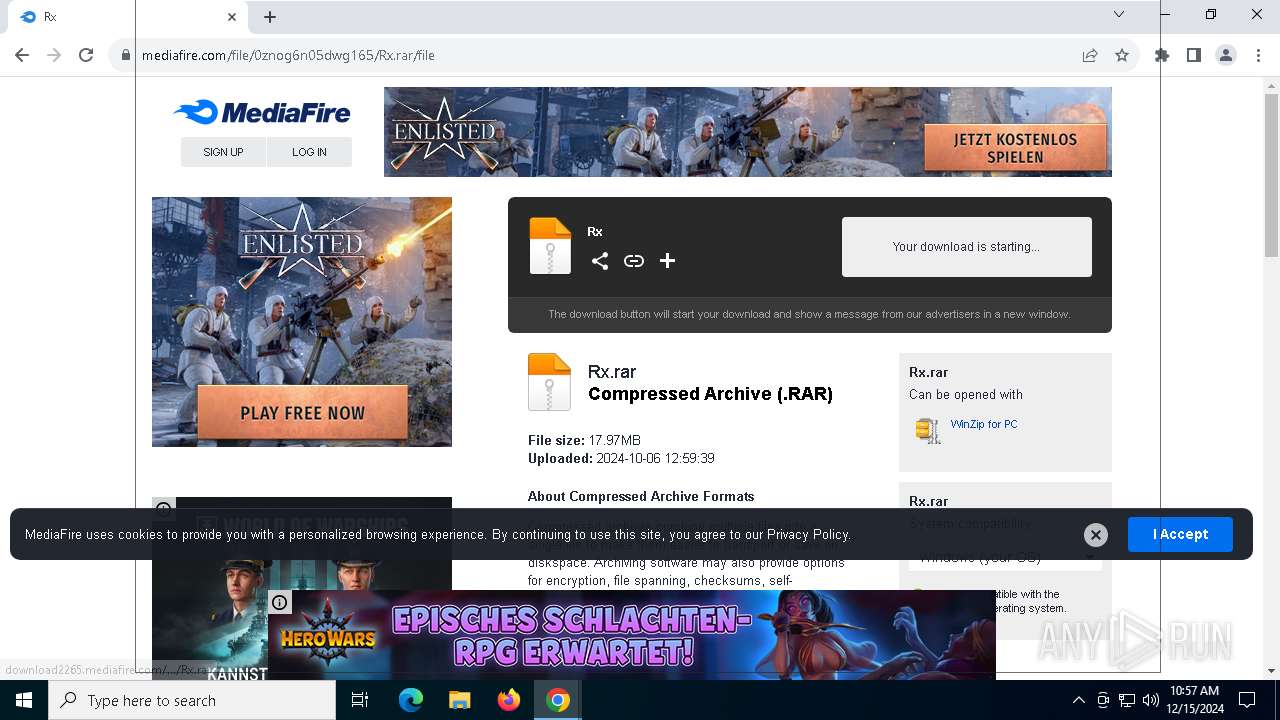This screenshot has height=720, width=1280.
Task: Click the Hero Wars banner ad
Action: tap(632, 635)
